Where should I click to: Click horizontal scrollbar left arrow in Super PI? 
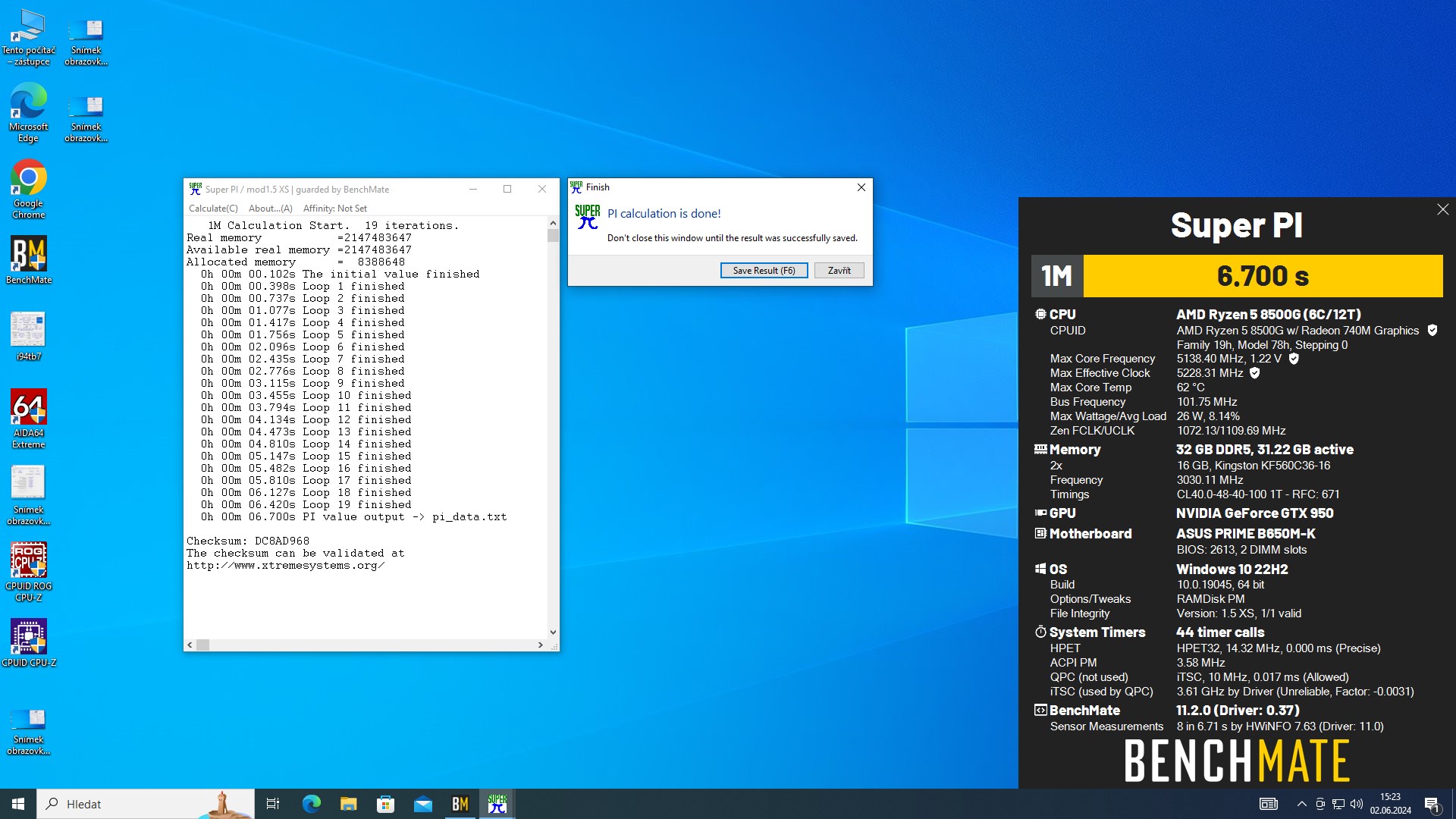[190, 645]
